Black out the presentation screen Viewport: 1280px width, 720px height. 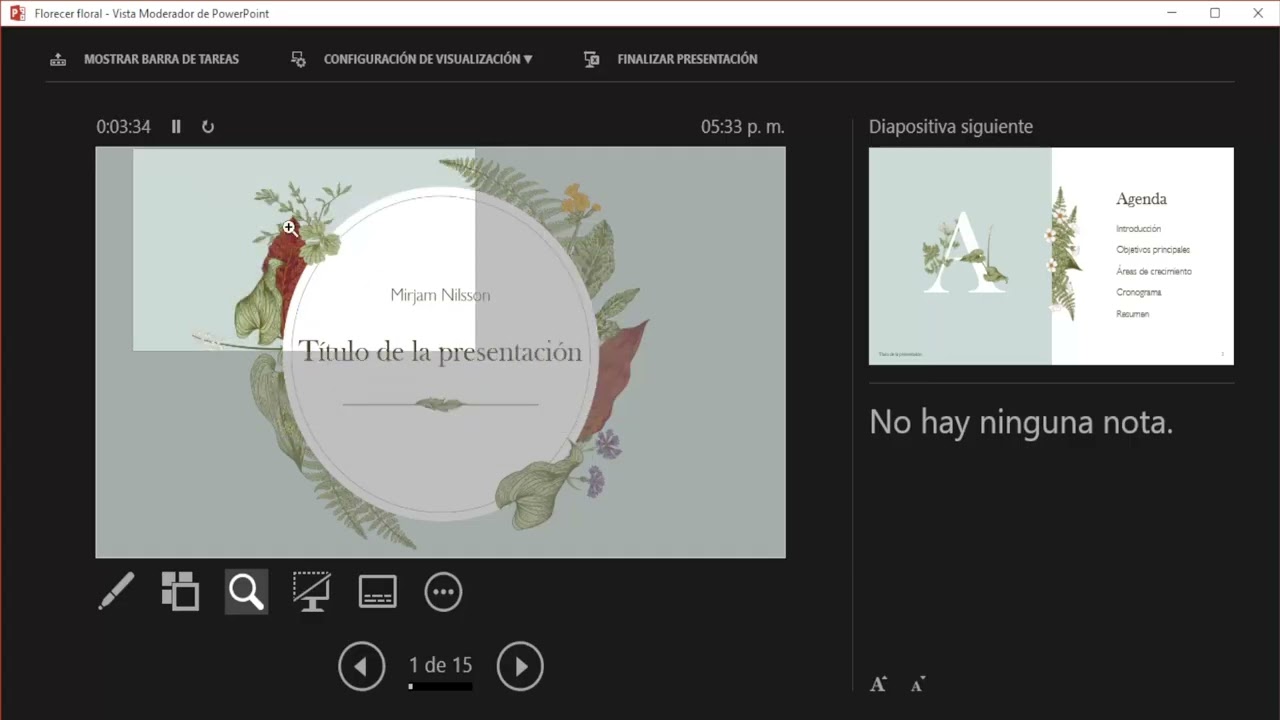click(312, 592)
